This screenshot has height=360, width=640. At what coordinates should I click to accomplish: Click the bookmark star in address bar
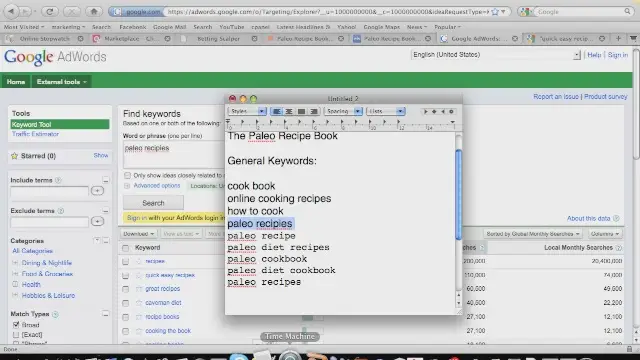[495, 12]
